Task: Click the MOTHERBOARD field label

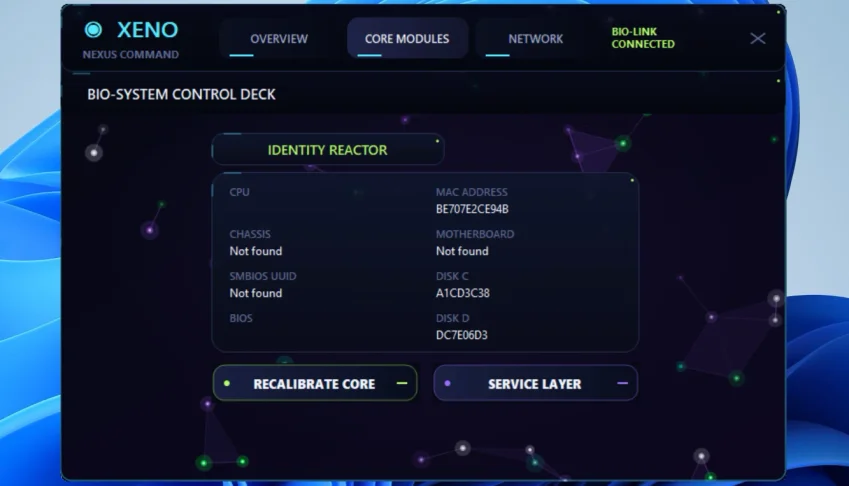Action: click(x=475, y=234)
